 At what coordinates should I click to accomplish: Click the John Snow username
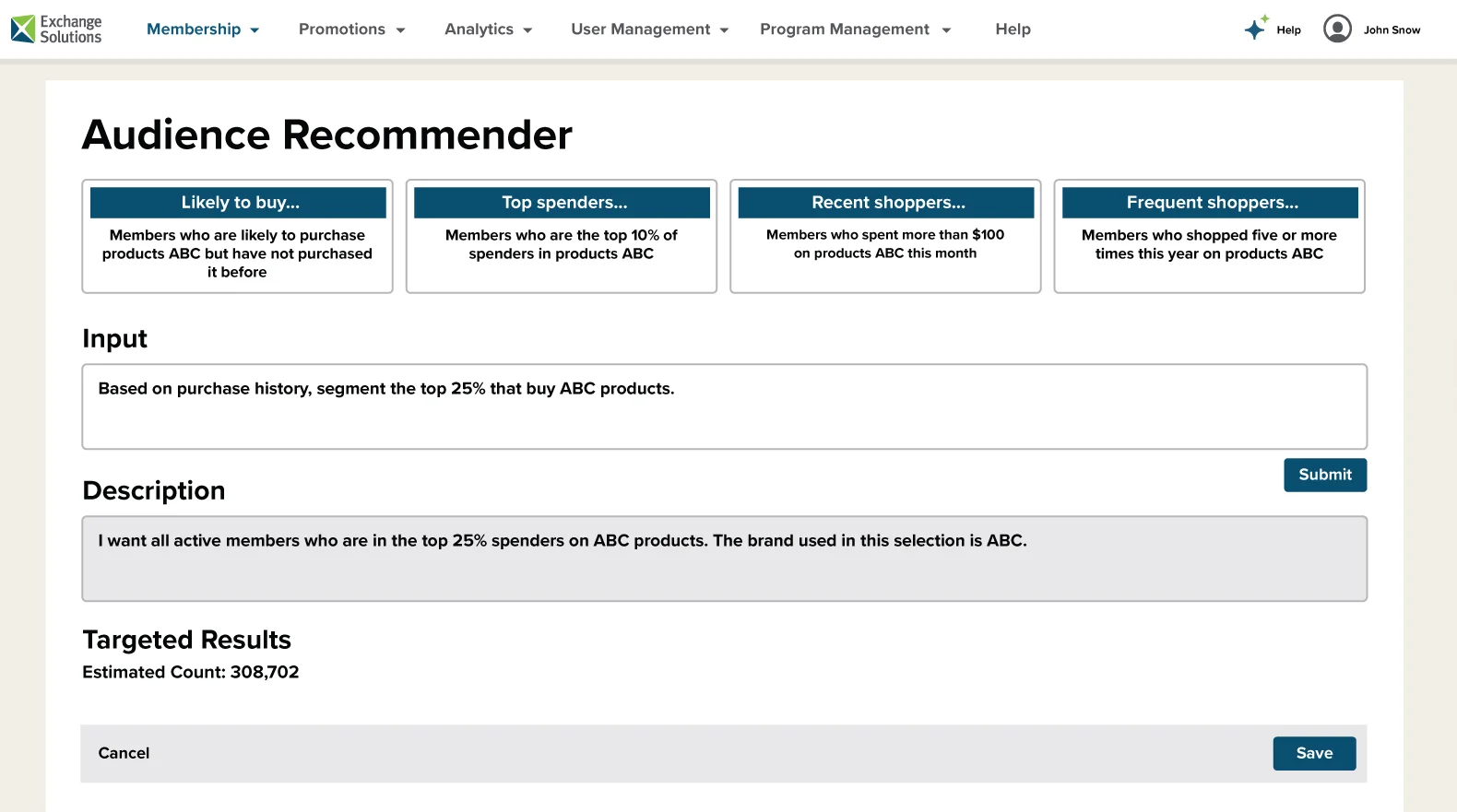[x=1392, y=30]
